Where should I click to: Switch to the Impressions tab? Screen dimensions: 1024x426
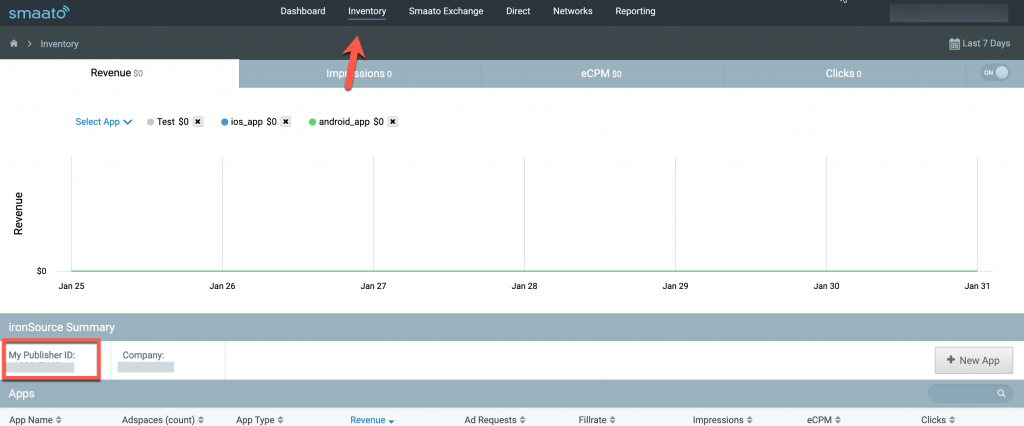coord(359,74)
